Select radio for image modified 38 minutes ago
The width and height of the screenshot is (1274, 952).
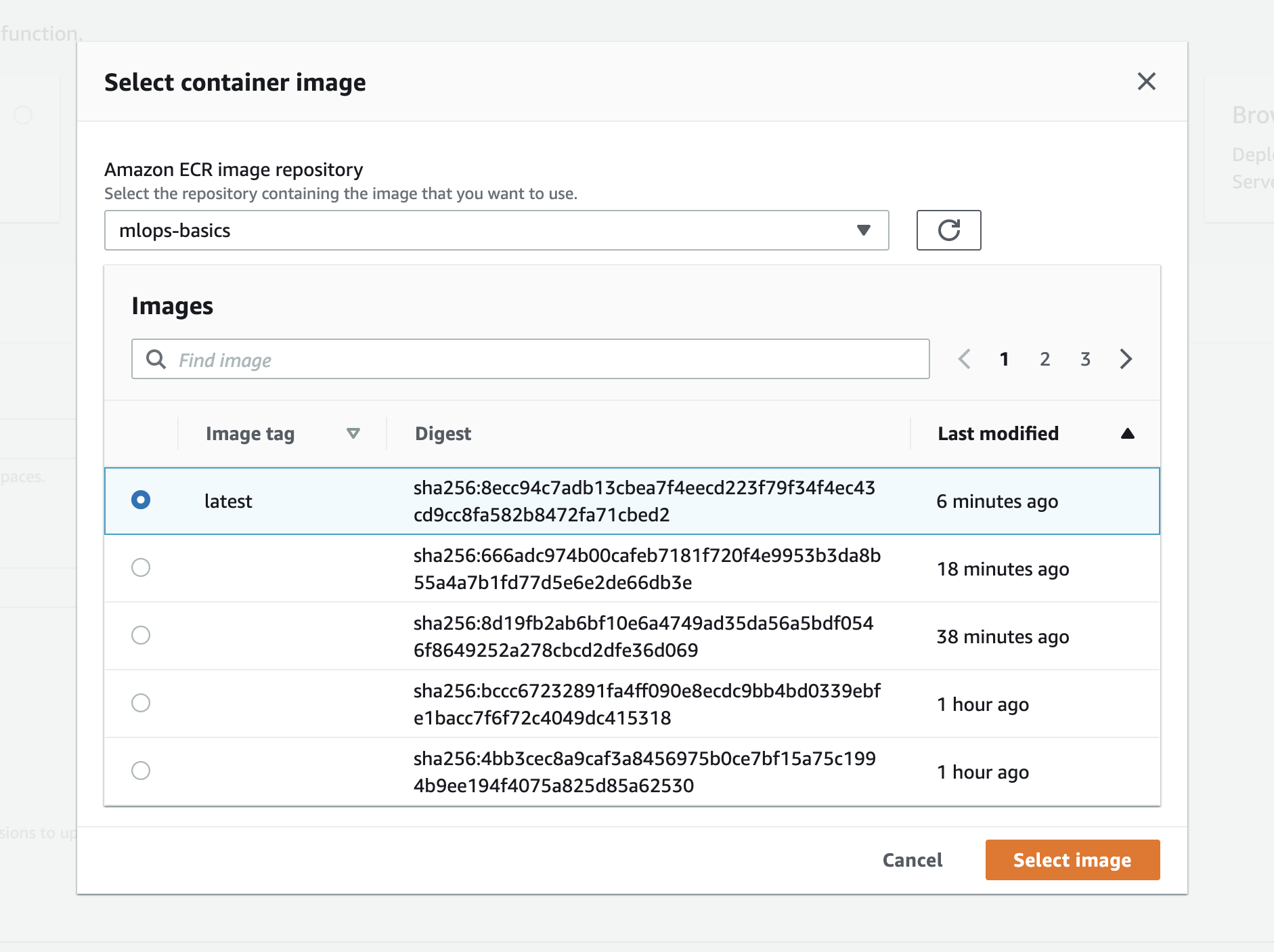[x=141, y=635]
